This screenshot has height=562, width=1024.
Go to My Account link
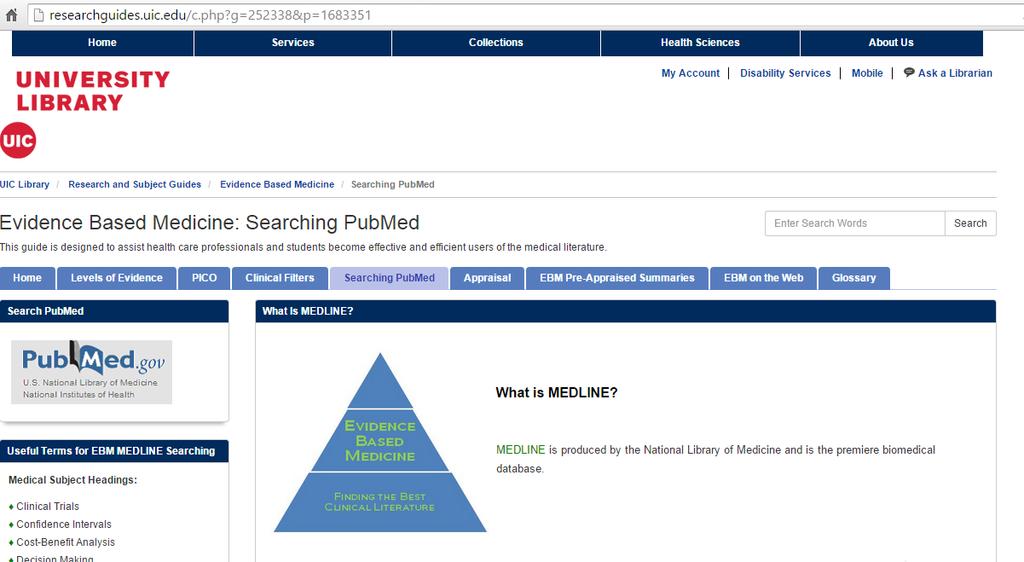click(690, 73)
